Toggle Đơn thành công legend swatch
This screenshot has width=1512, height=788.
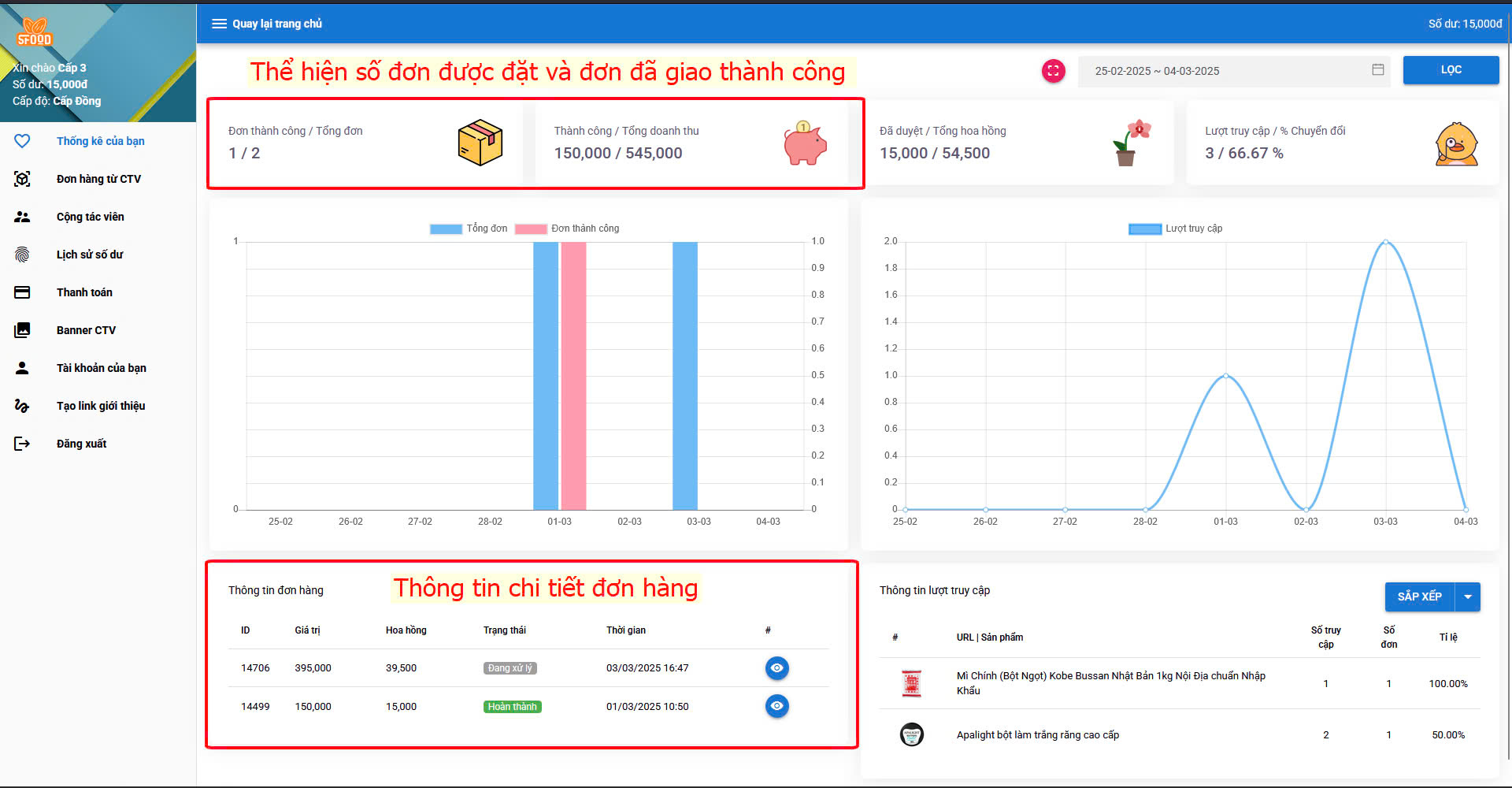pyautogui.click(x=531, y=229)
